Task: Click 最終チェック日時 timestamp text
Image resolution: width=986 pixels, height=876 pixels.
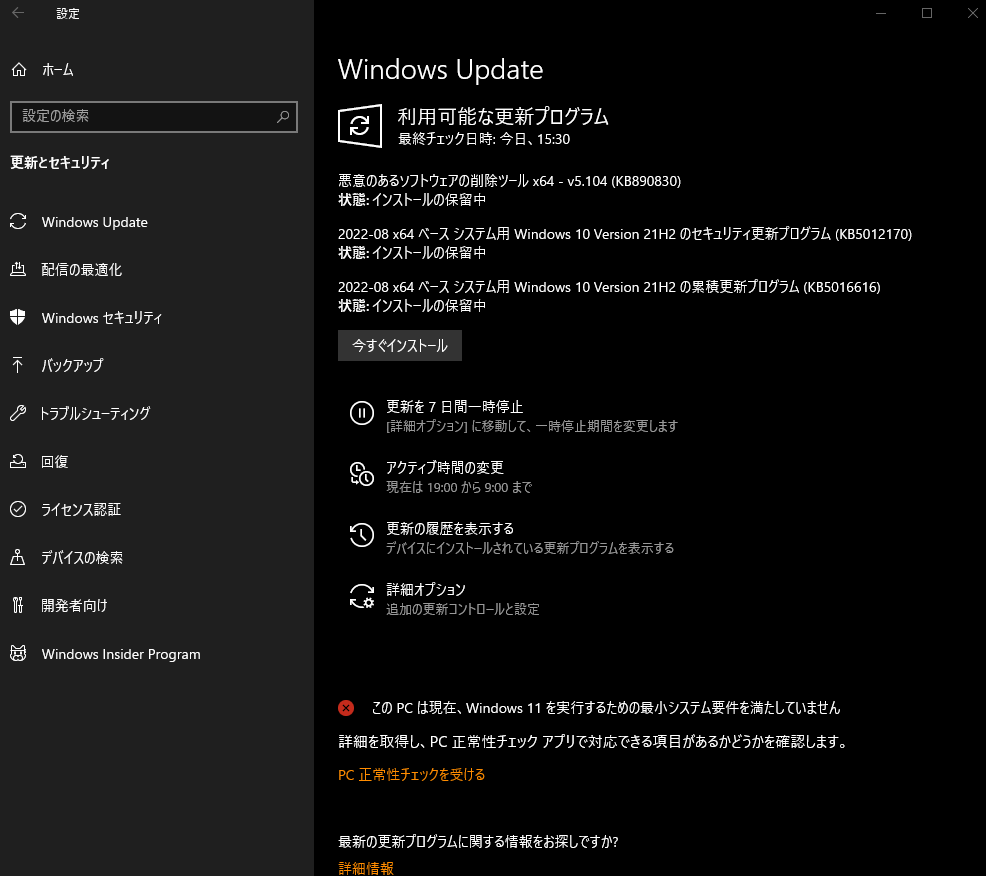Action: (484, 139)
